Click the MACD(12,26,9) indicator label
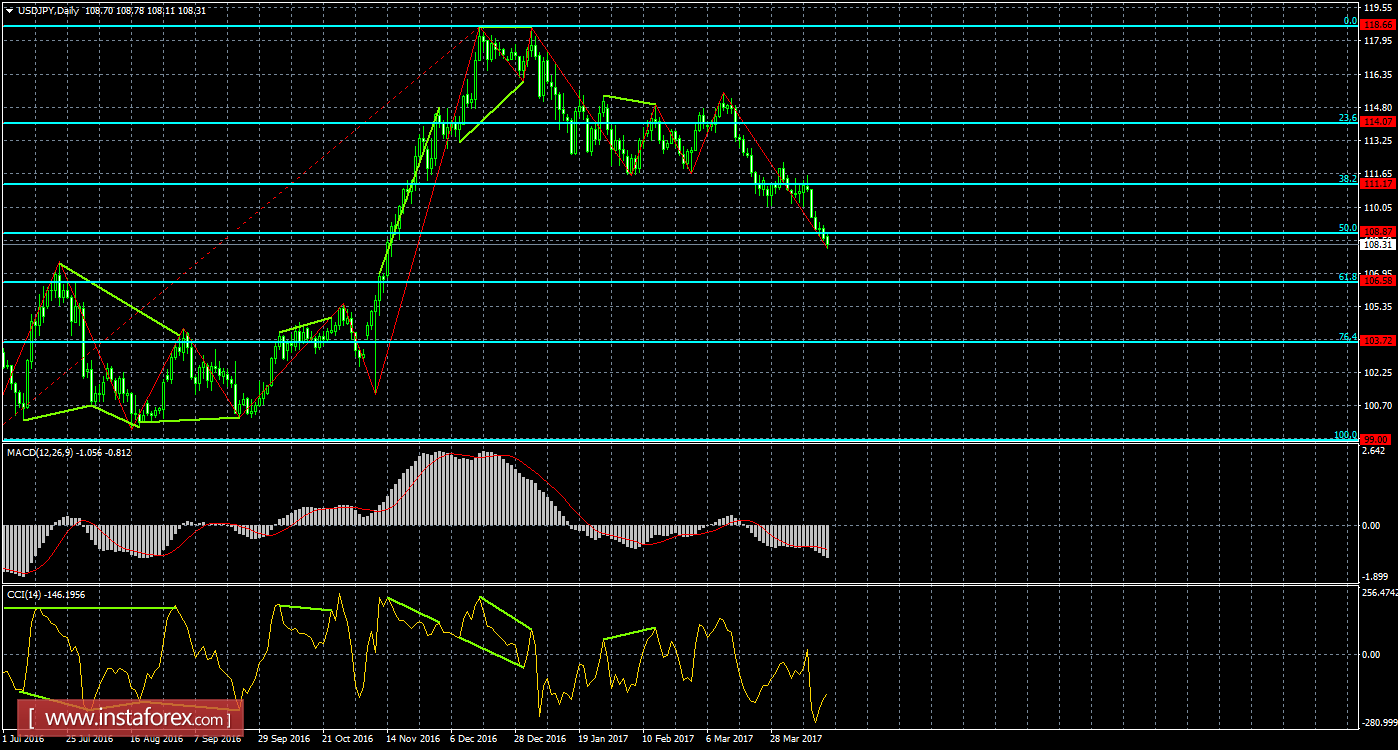The image size is (1398, 750). pos(68,452)
